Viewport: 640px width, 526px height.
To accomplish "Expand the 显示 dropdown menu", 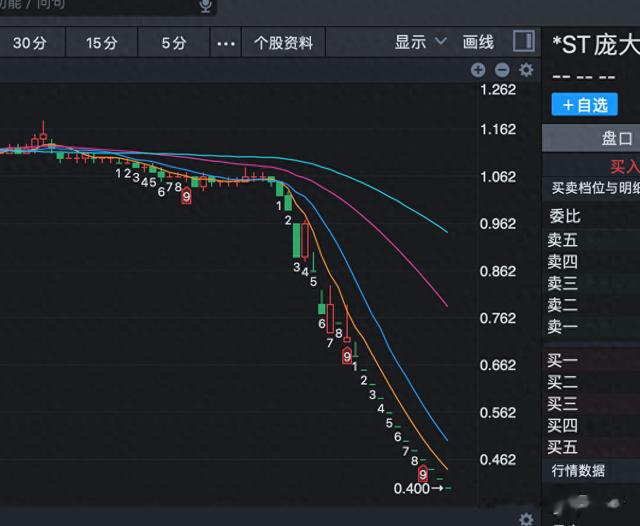I will (x=418, y=42).
